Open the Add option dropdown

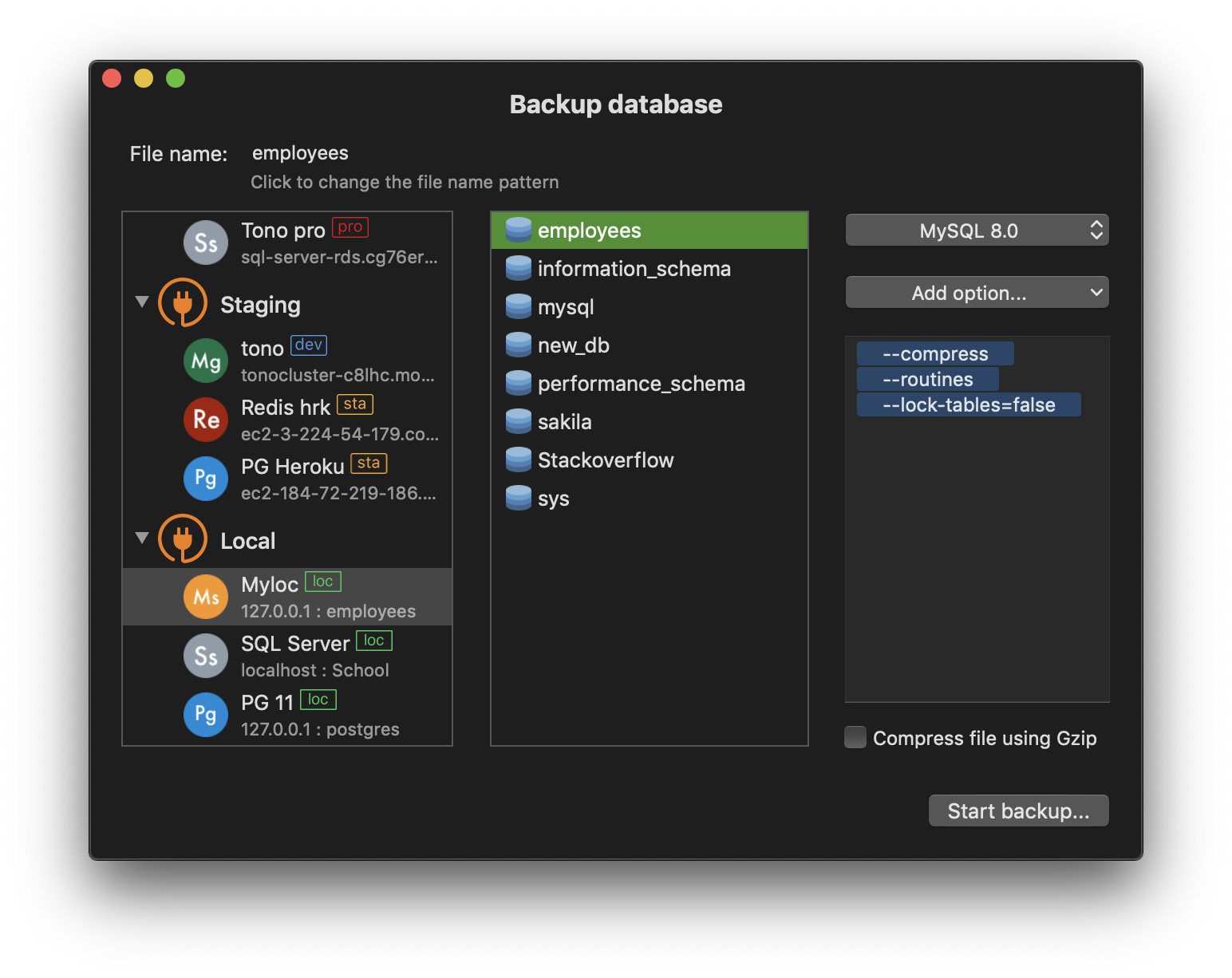(977, 293)
